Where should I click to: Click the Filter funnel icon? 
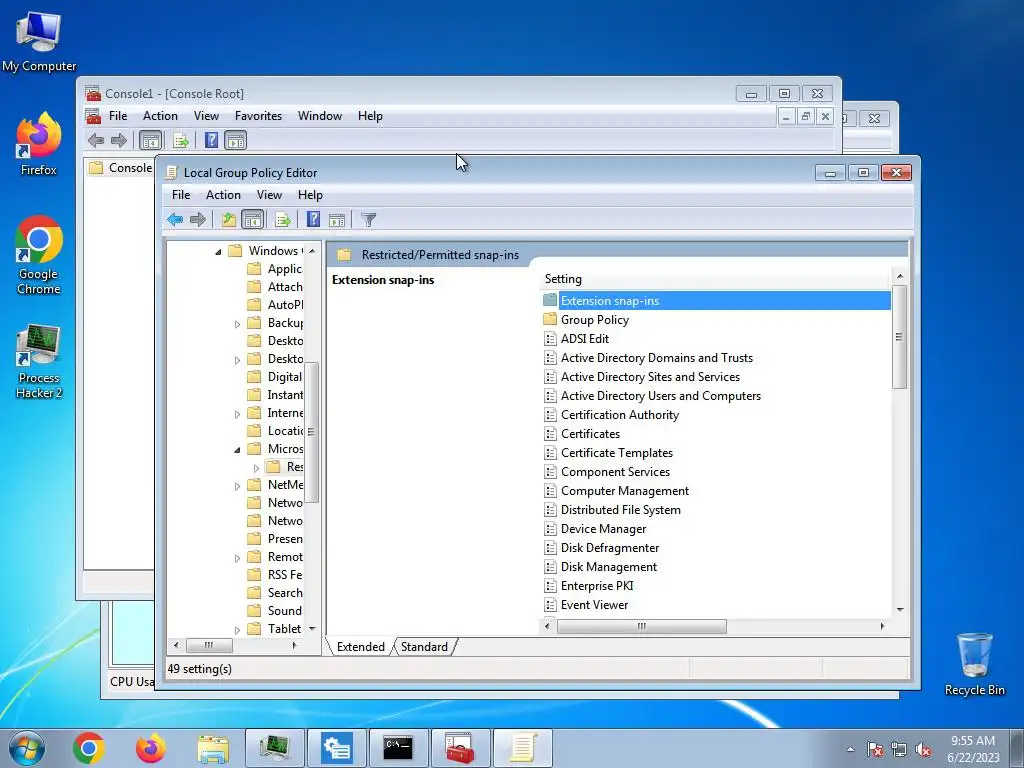tap(368, 219)
